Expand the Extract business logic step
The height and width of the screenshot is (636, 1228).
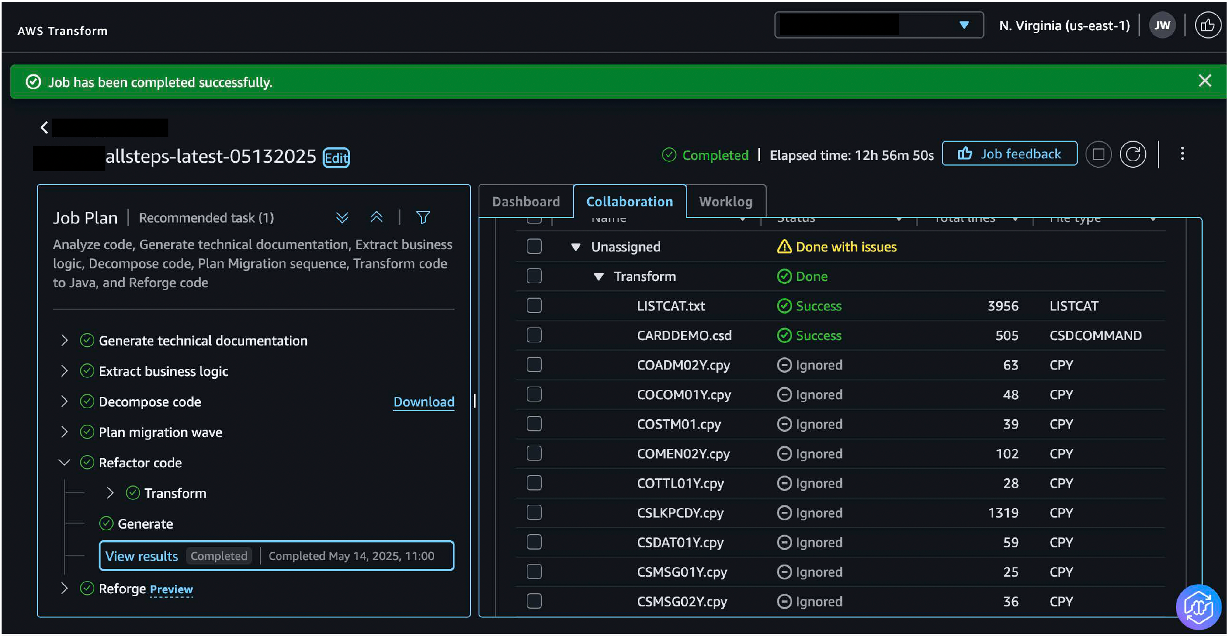tap(65, 371)
